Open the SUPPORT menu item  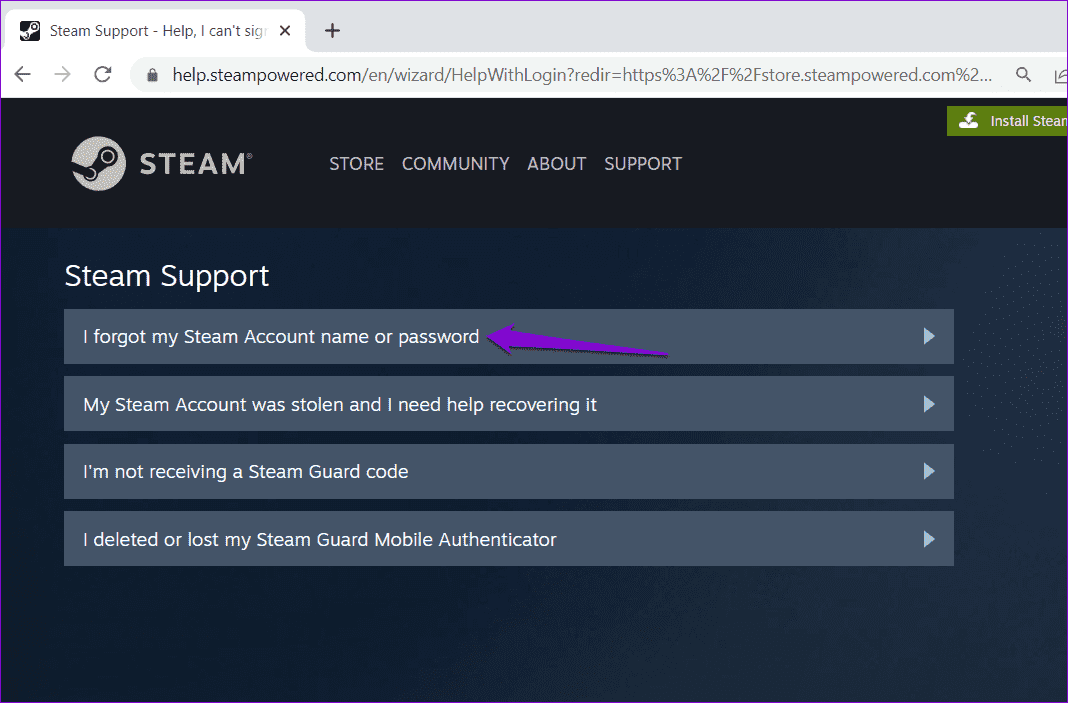click(x=643, y=163)
